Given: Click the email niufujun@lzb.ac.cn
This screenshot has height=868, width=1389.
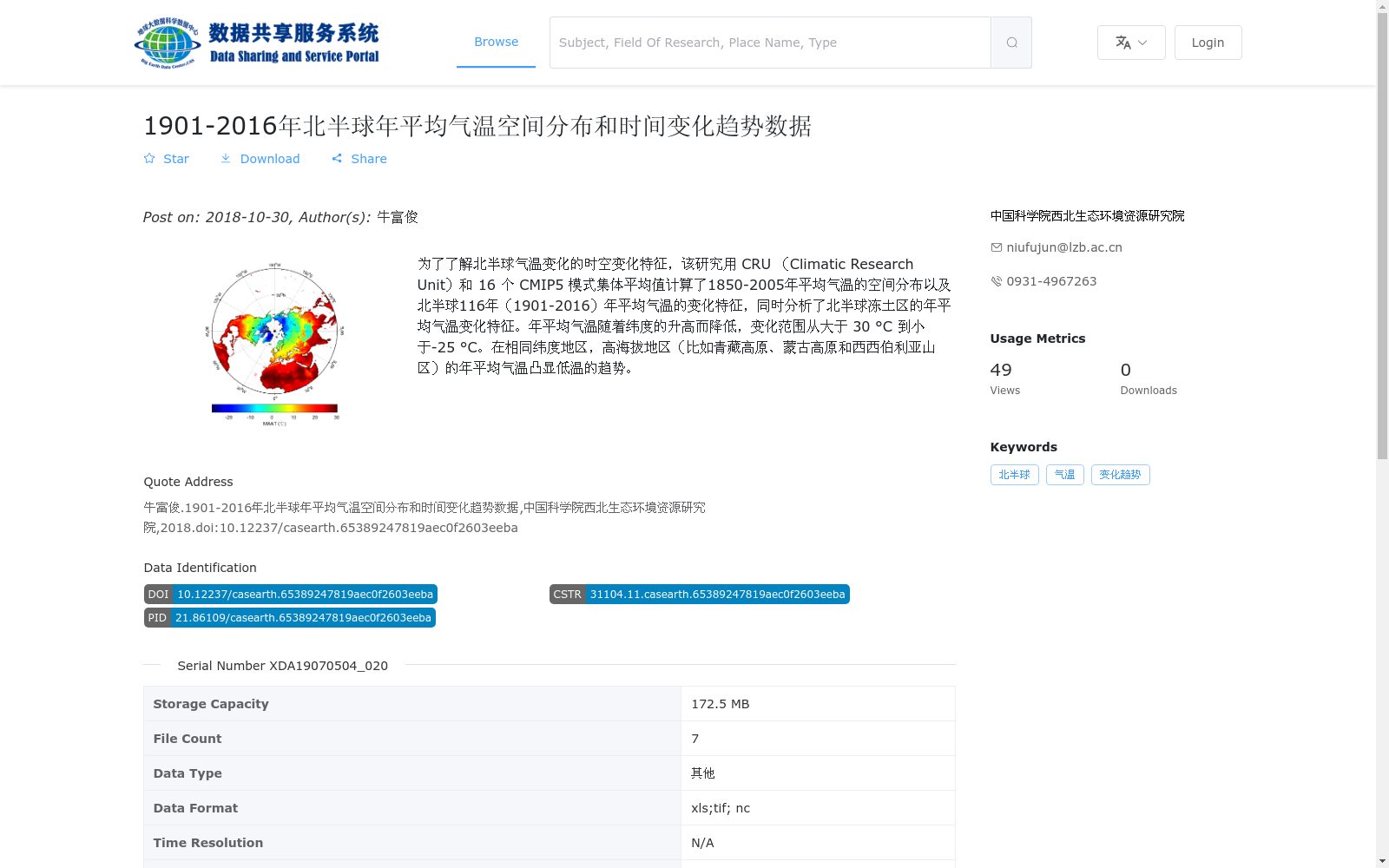Looking at the screenshot, I should 1064,247.
